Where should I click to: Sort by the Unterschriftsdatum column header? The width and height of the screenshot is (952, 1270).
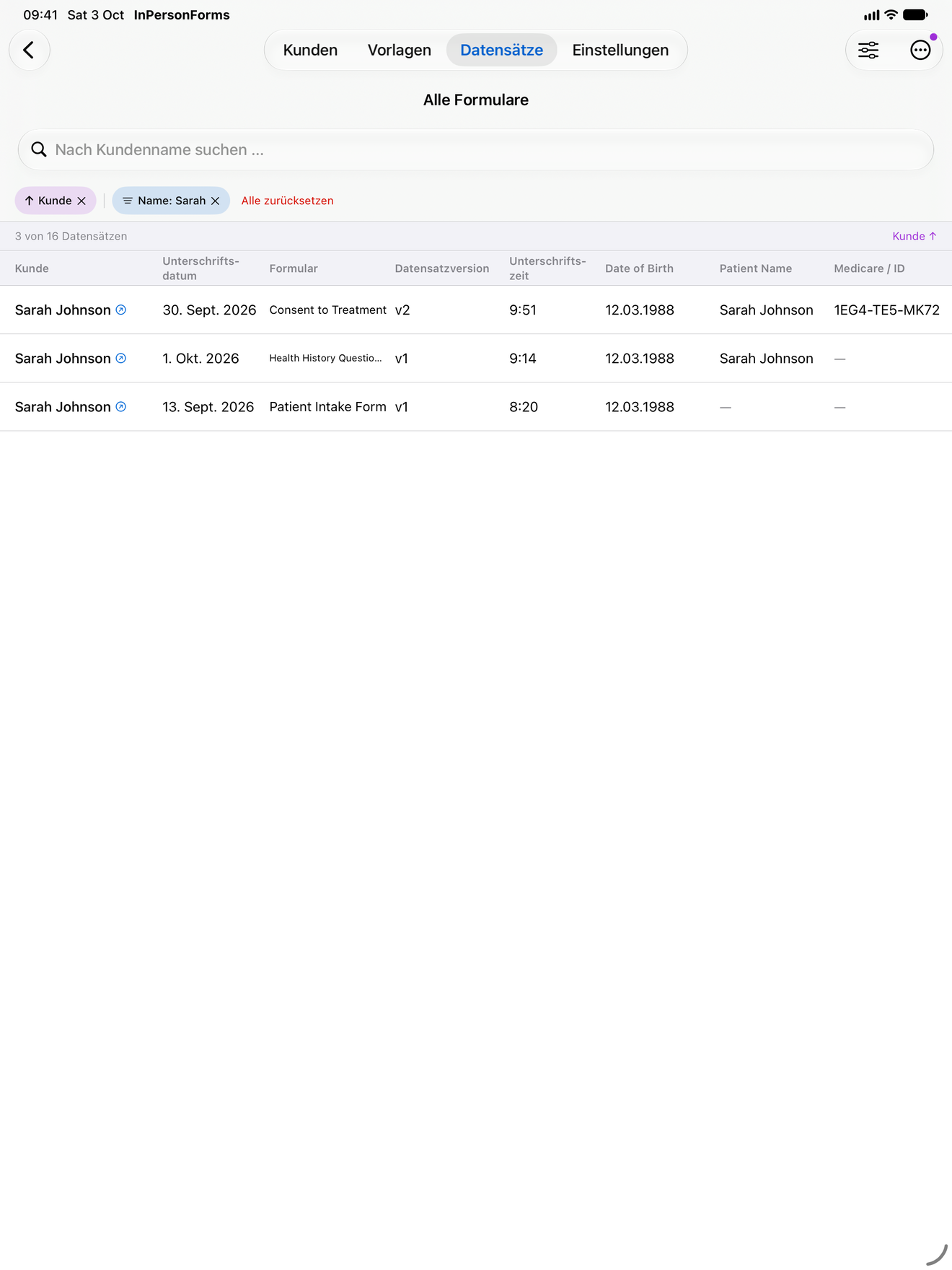click(x=200, y=268)
